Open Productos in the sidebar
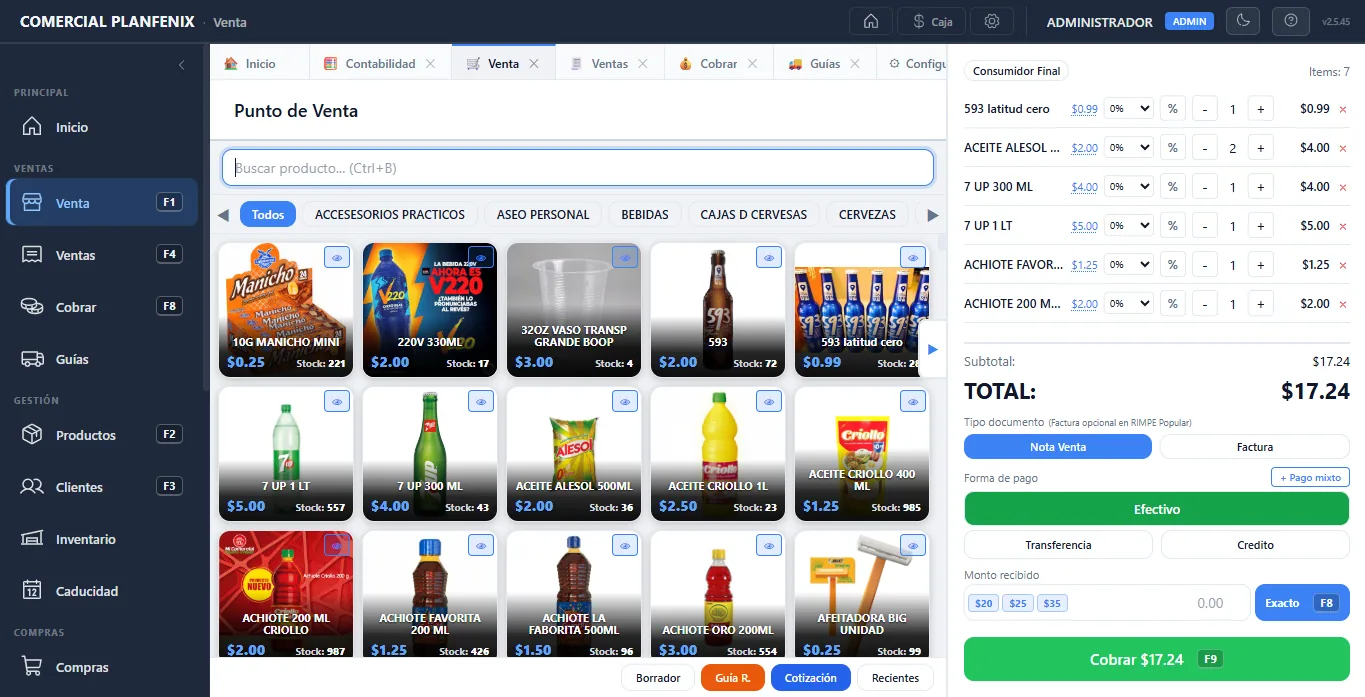This screenshot has width=1365, height=697. pyautogui.click(x=104, y=435)
